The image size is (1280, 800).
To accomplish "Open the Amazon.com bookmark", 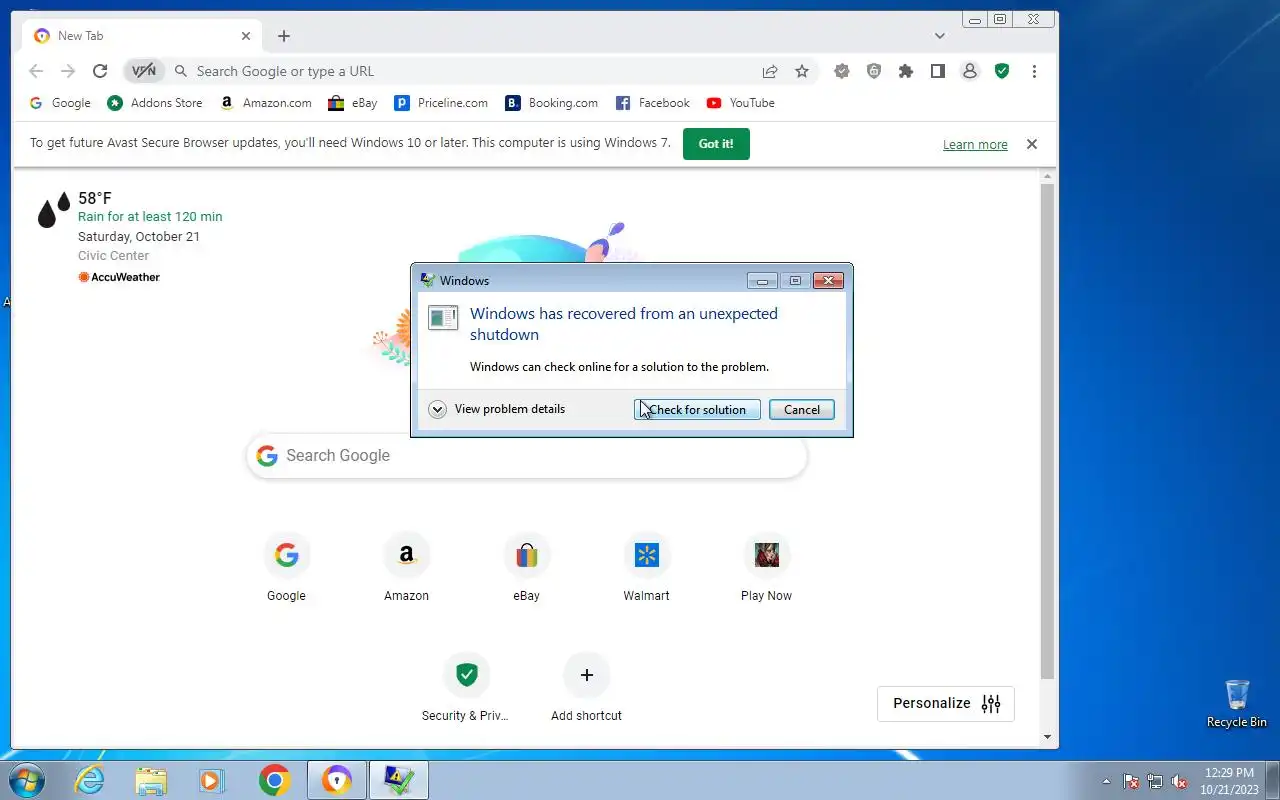I will [x=266, y=103].
